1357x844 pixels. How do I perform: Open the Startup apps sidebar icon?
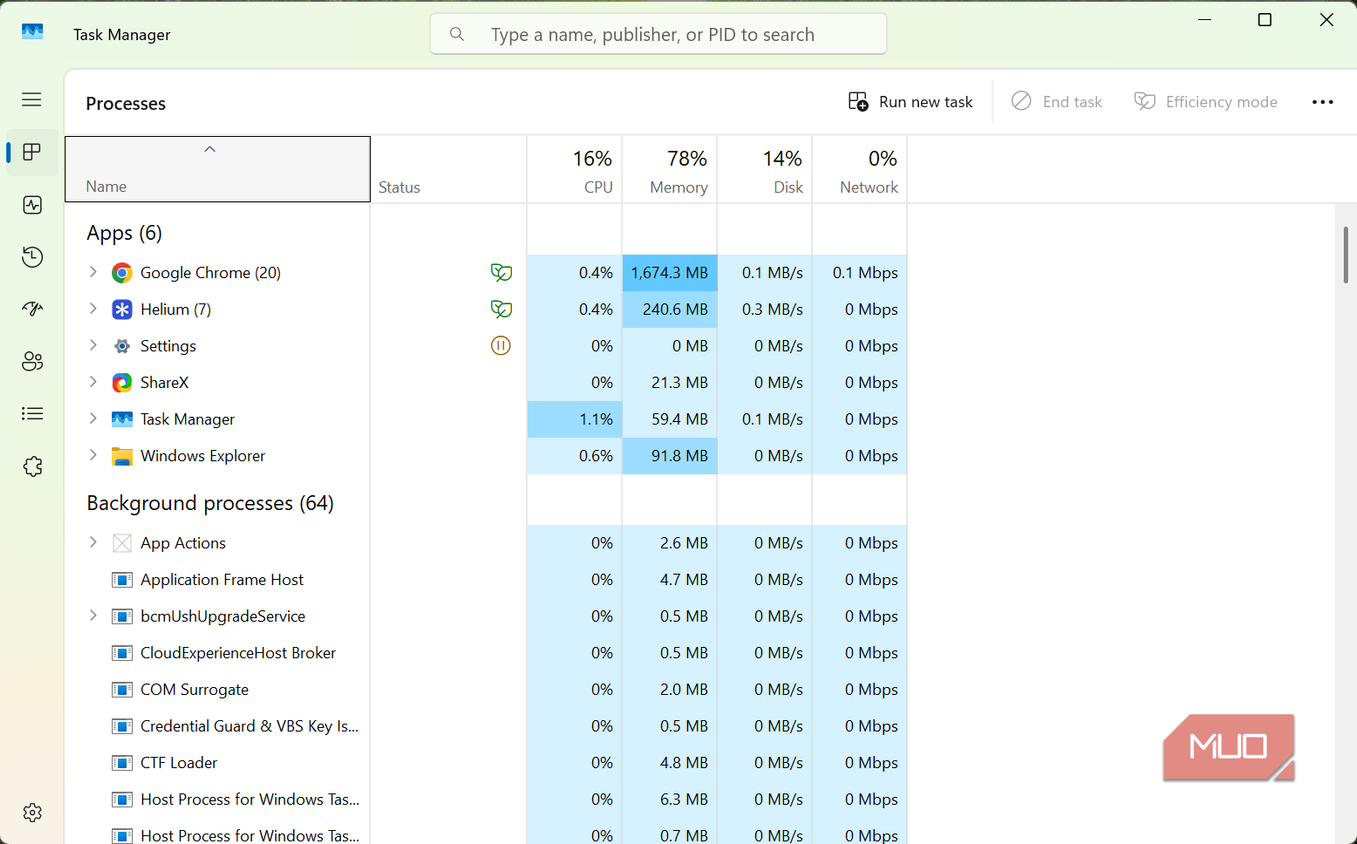tap(32, 309)
